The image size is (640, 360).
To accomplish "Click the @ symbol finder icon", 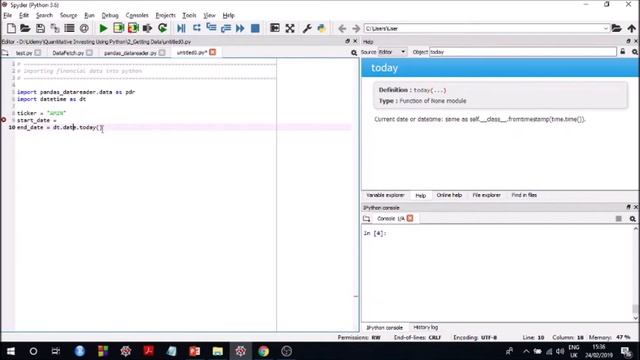I will point(84,28).
